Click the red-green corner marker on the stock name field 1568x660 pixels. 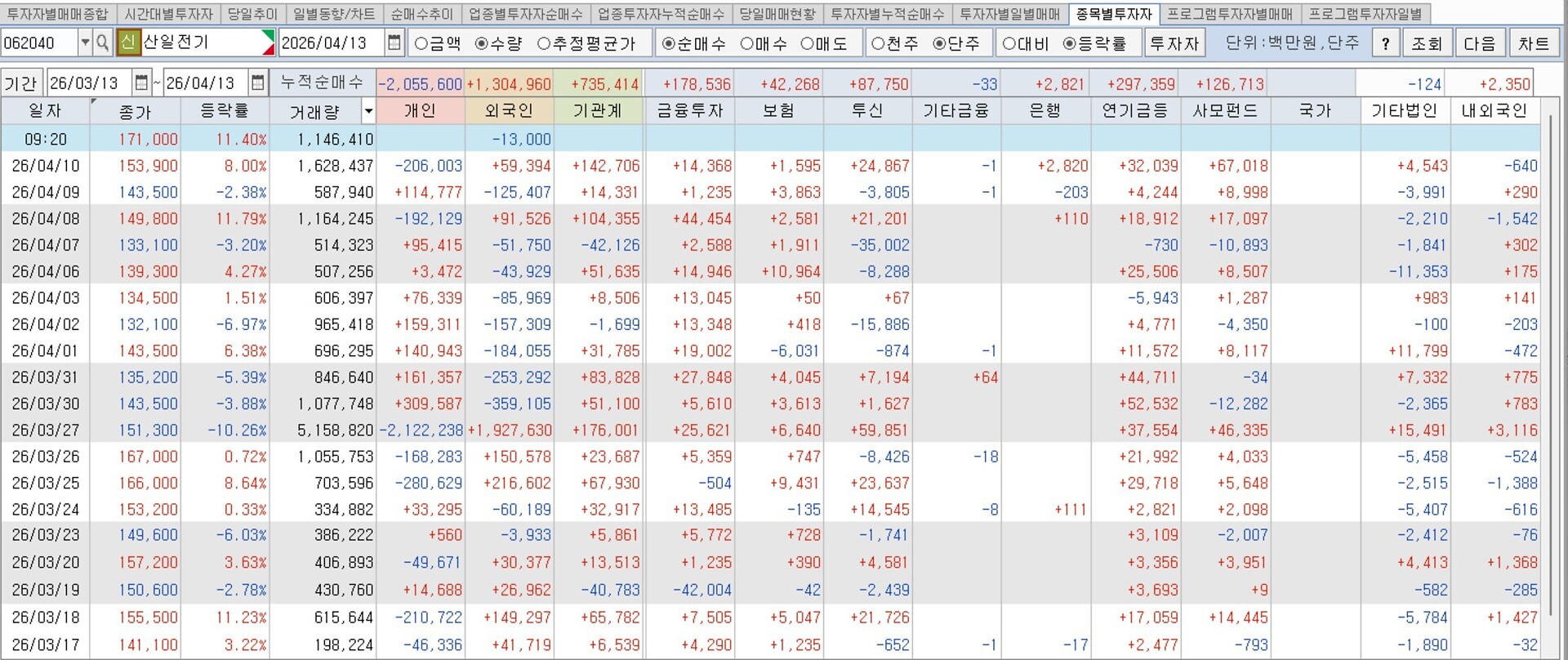click(268, 43)
